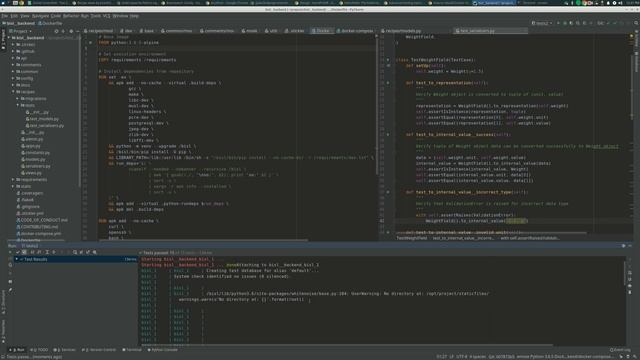The width and height of the screenshot is (640, 360).
Task: Click Git commit checkmark icon
Action: [615, 23]
